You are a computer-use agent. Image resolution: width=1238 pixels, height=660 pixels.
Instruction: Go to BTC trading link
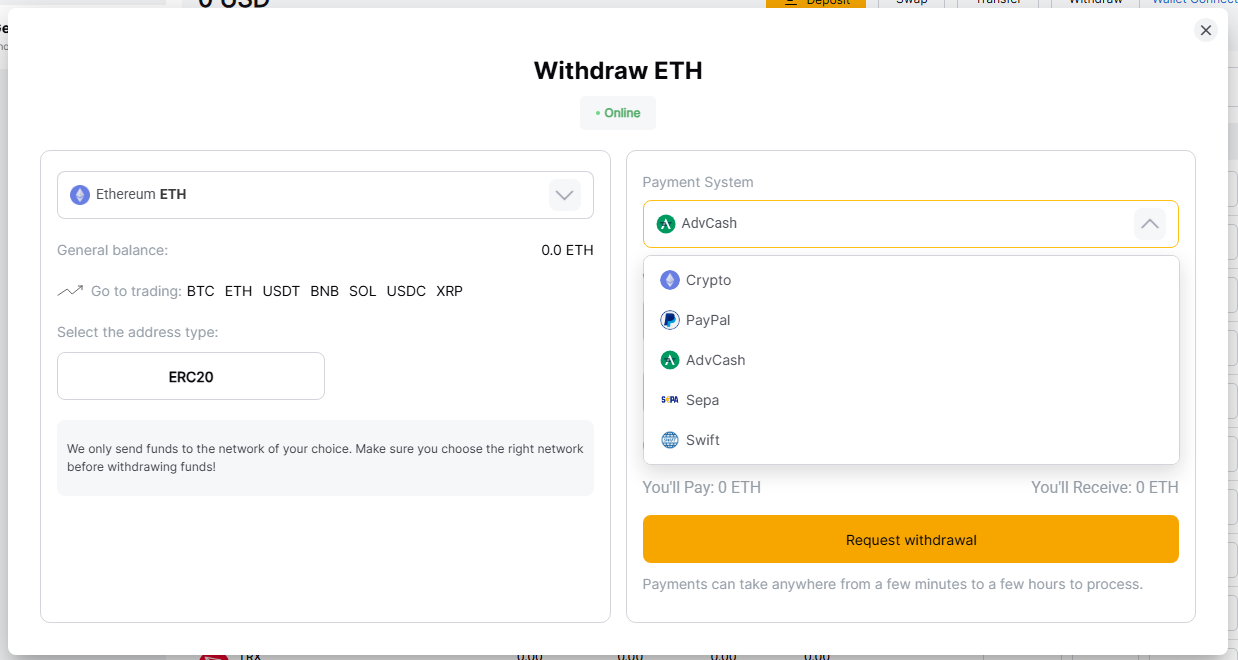[200, 291]
